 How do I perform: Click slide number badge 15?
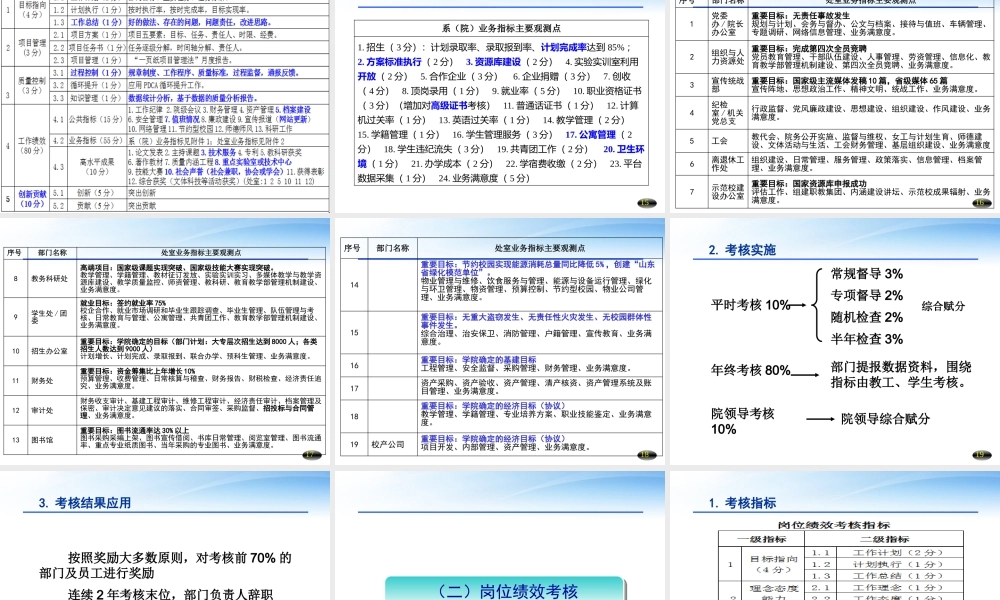tap(647, 203)
